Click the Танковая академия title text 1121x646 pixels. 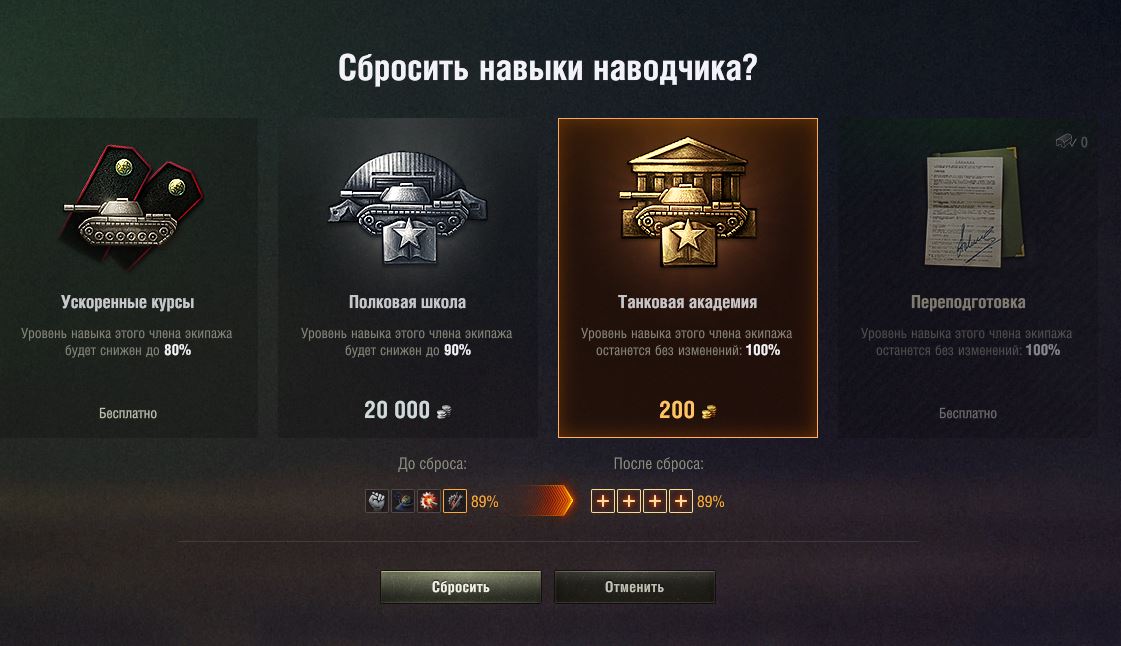click(x=687, y=302)
